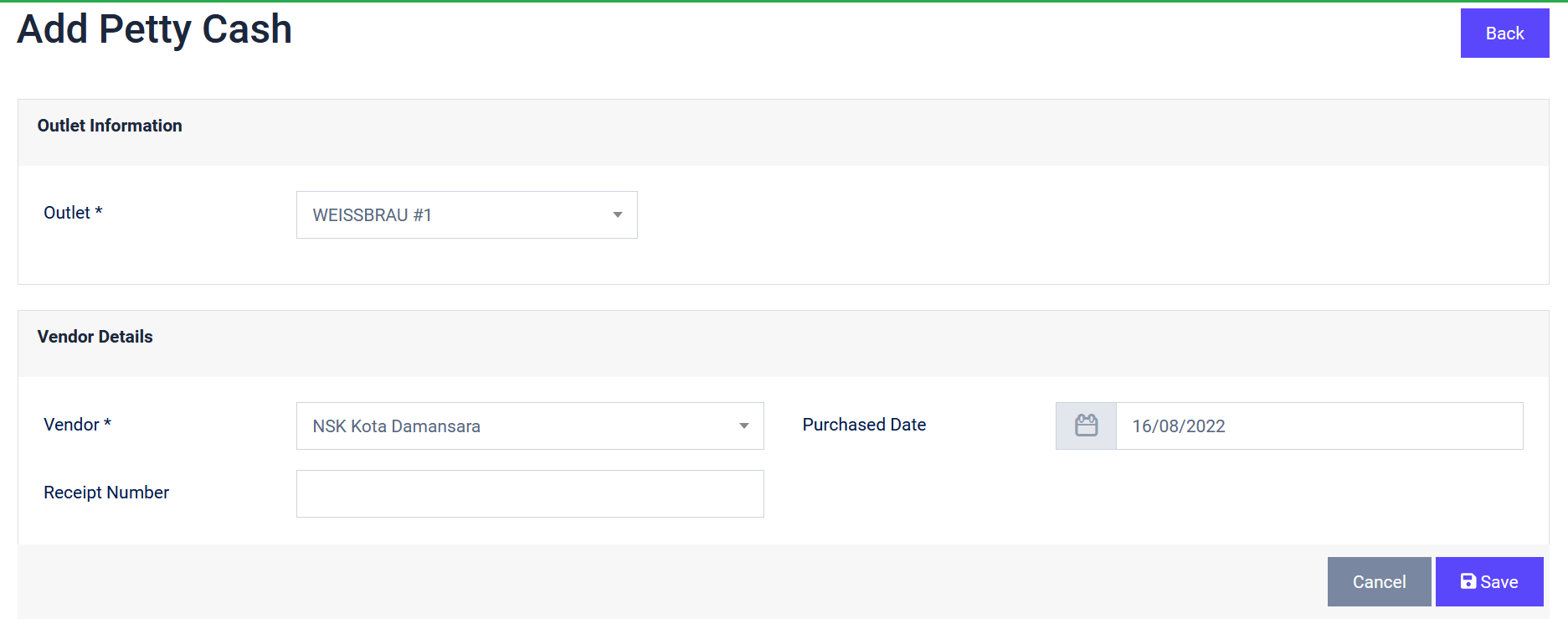Expand the Outlet dropdown arrow
The width and height of the screenshot is (1568, 619).
pos(617,215)
